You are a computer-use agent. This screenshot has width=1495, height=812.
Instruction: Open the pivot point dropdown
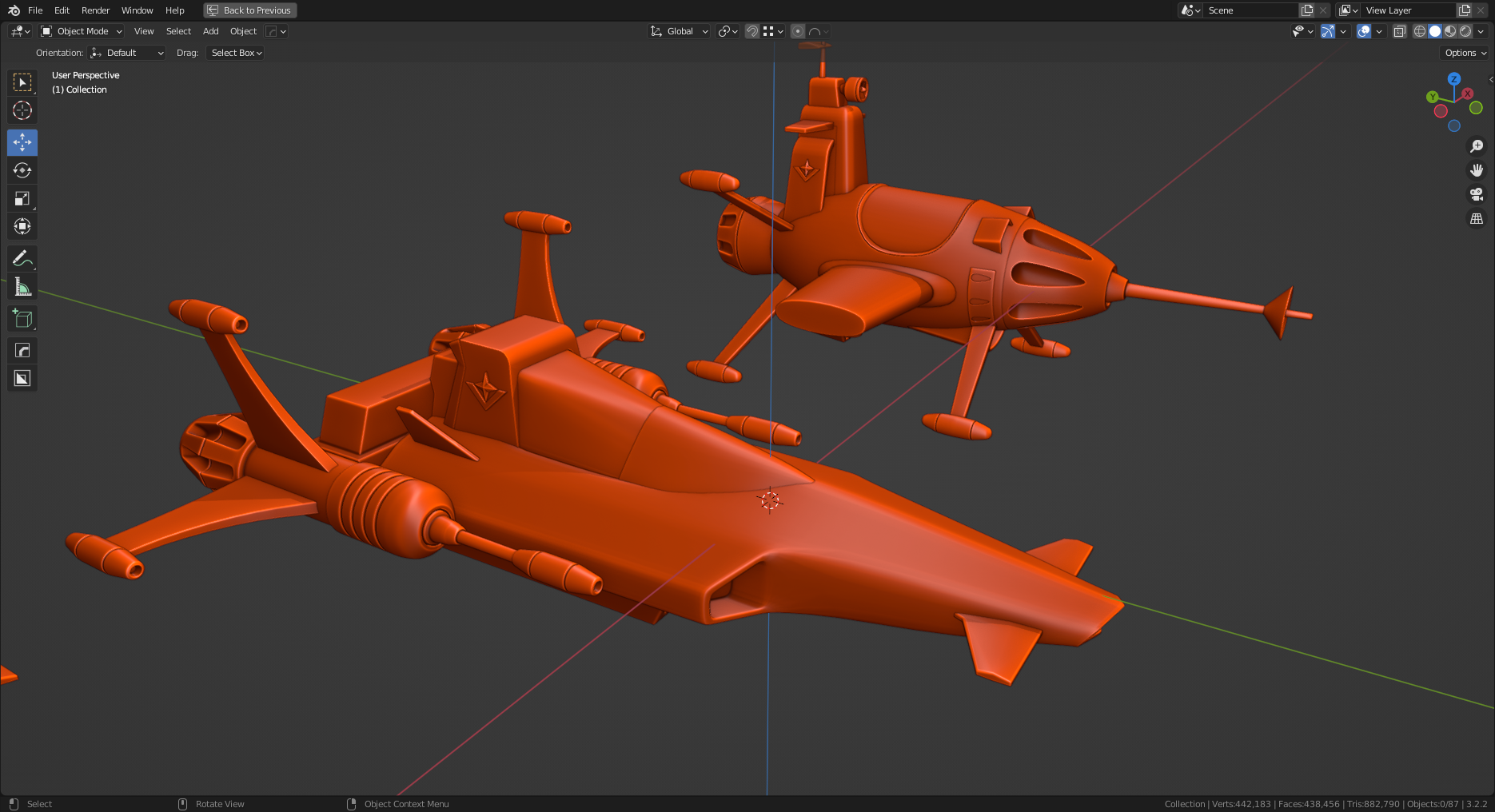pos(728,31)
